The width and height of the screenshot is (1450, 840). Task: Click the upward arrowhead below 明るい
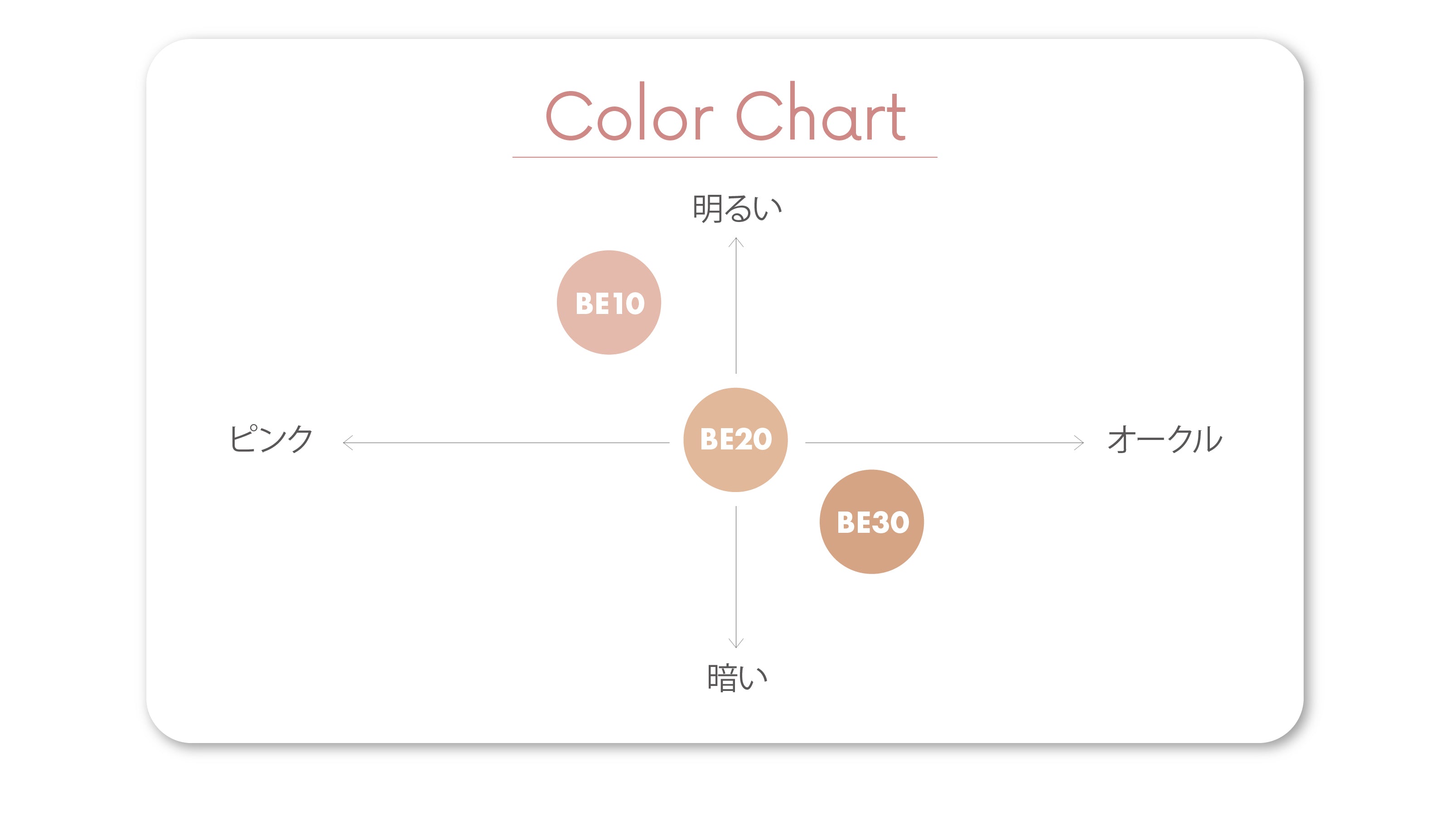click(736, 241)
